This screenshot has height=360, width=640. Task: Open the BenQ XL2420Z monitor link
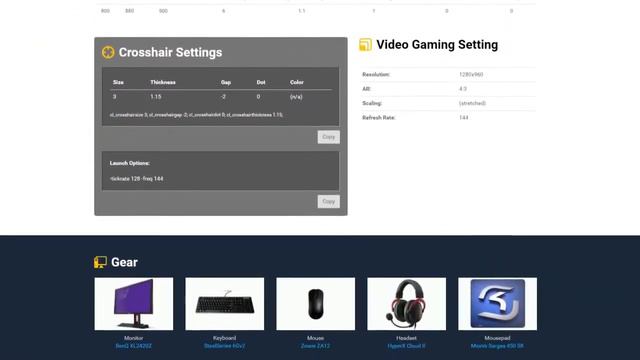133,346
